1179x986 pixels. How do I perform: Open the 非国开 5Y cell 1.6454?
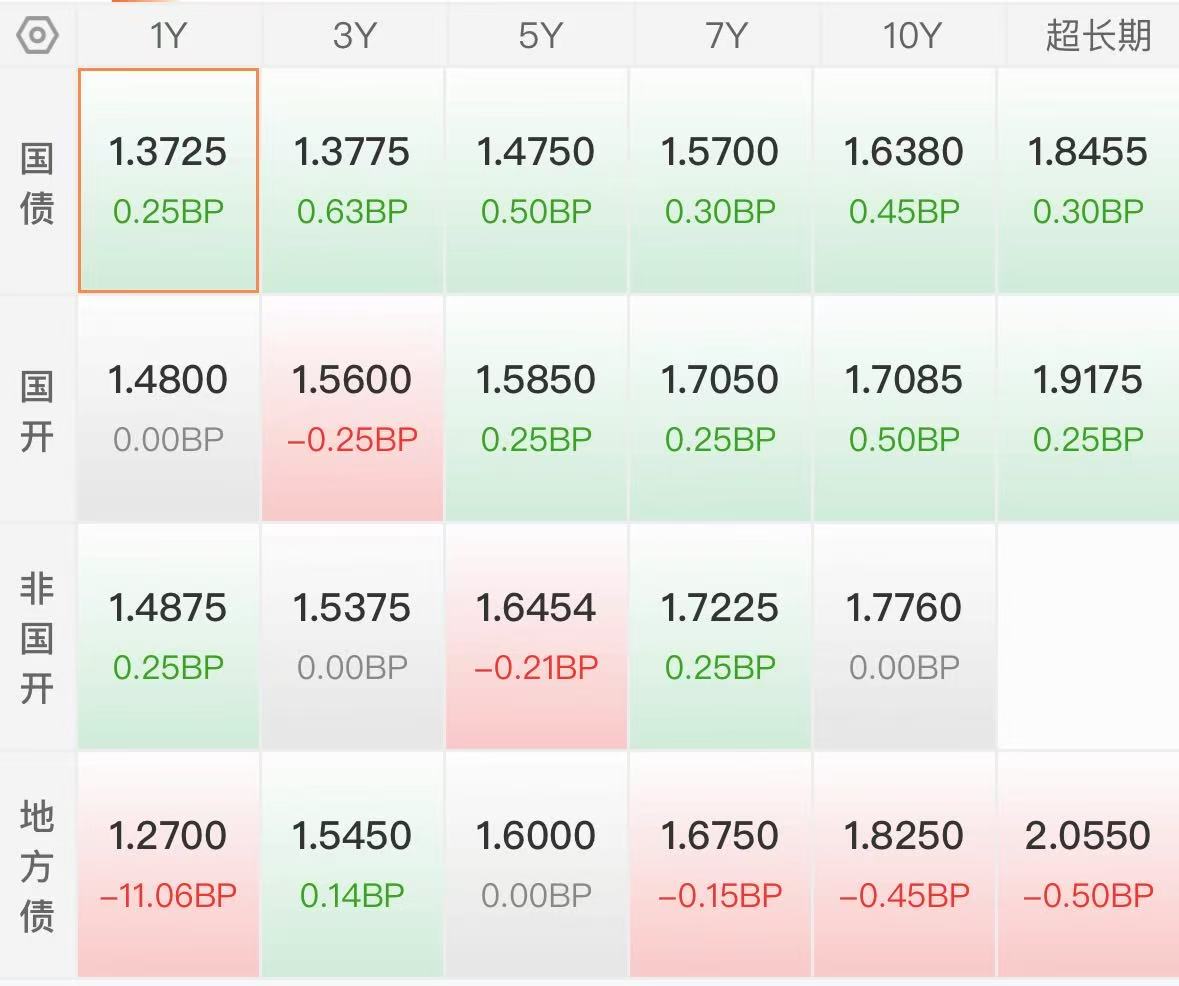point(536,636)
